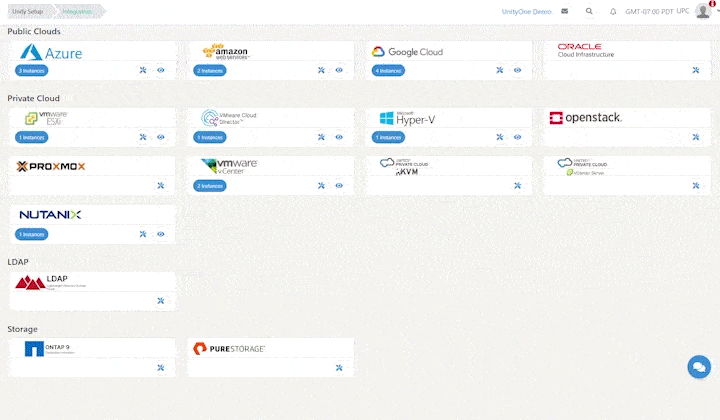Click Pure Storage configure icon
Viewport: 720px width, 420px height.
point(339,368)
